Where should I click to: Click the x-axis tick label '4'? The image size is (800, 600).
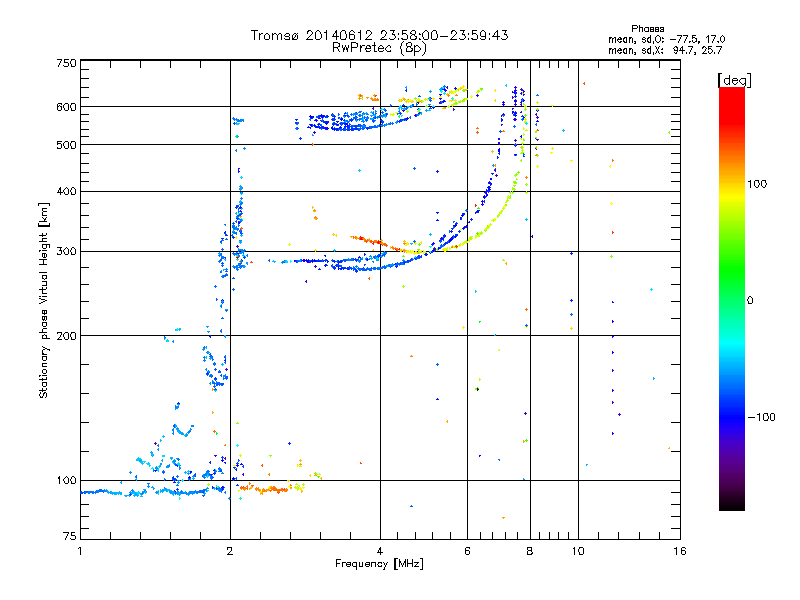pyautogui.click(x=380, y=551)
